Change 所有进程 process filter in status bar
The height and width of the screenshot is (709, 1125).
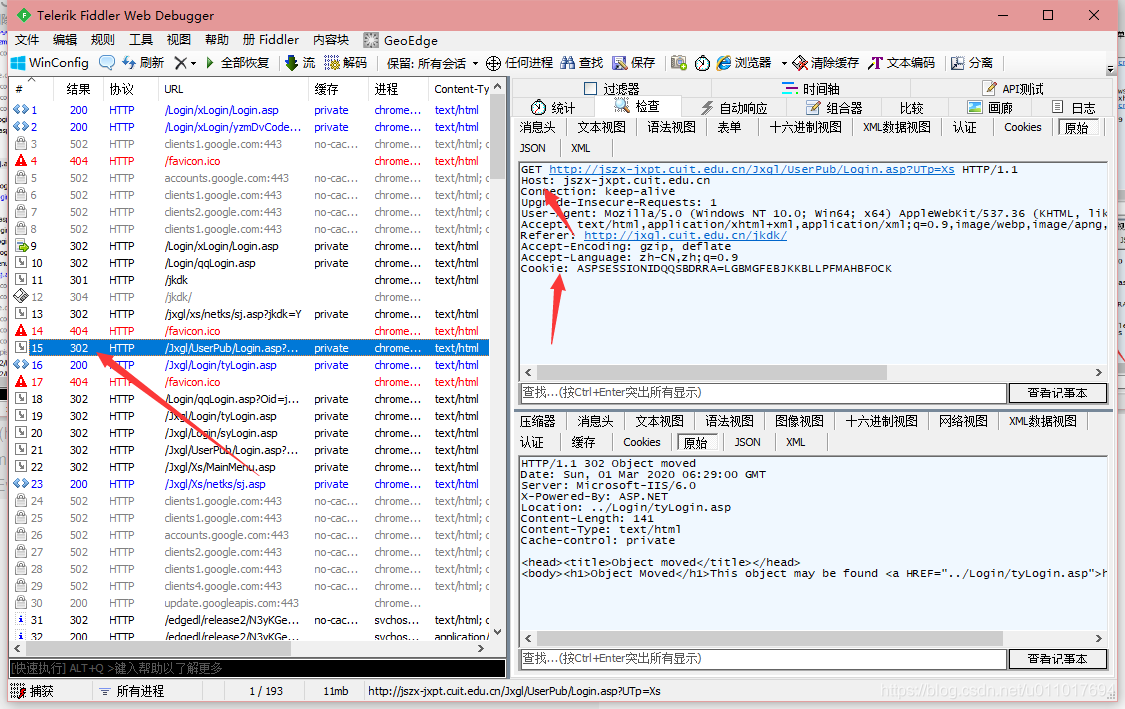click(x=132, y=691)
